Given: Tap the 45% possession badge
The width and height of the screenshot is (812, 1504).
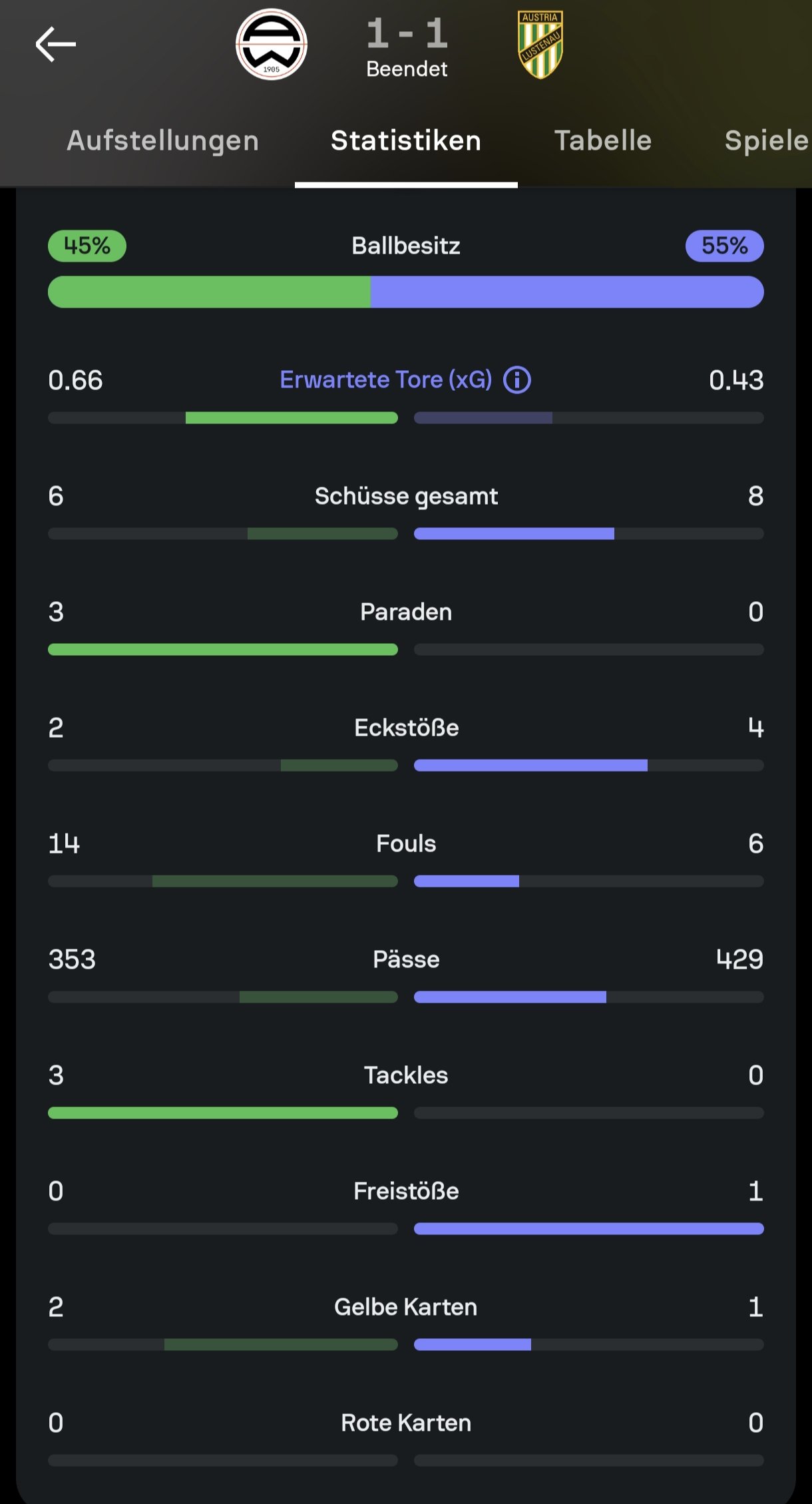Looking at the screenshot, I should [87, 246].
